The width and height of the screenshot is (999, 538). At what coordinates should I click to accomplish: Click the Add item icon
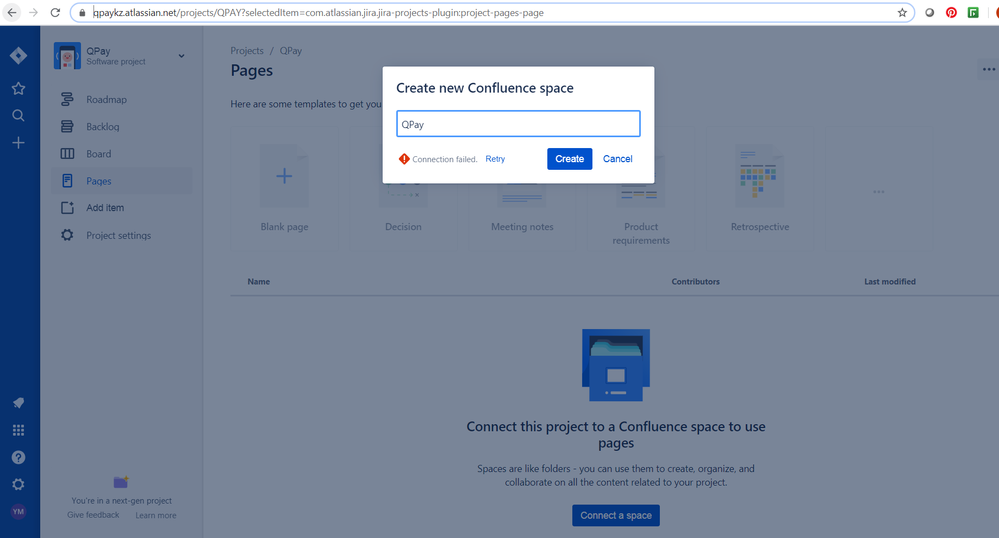[67, 208]
